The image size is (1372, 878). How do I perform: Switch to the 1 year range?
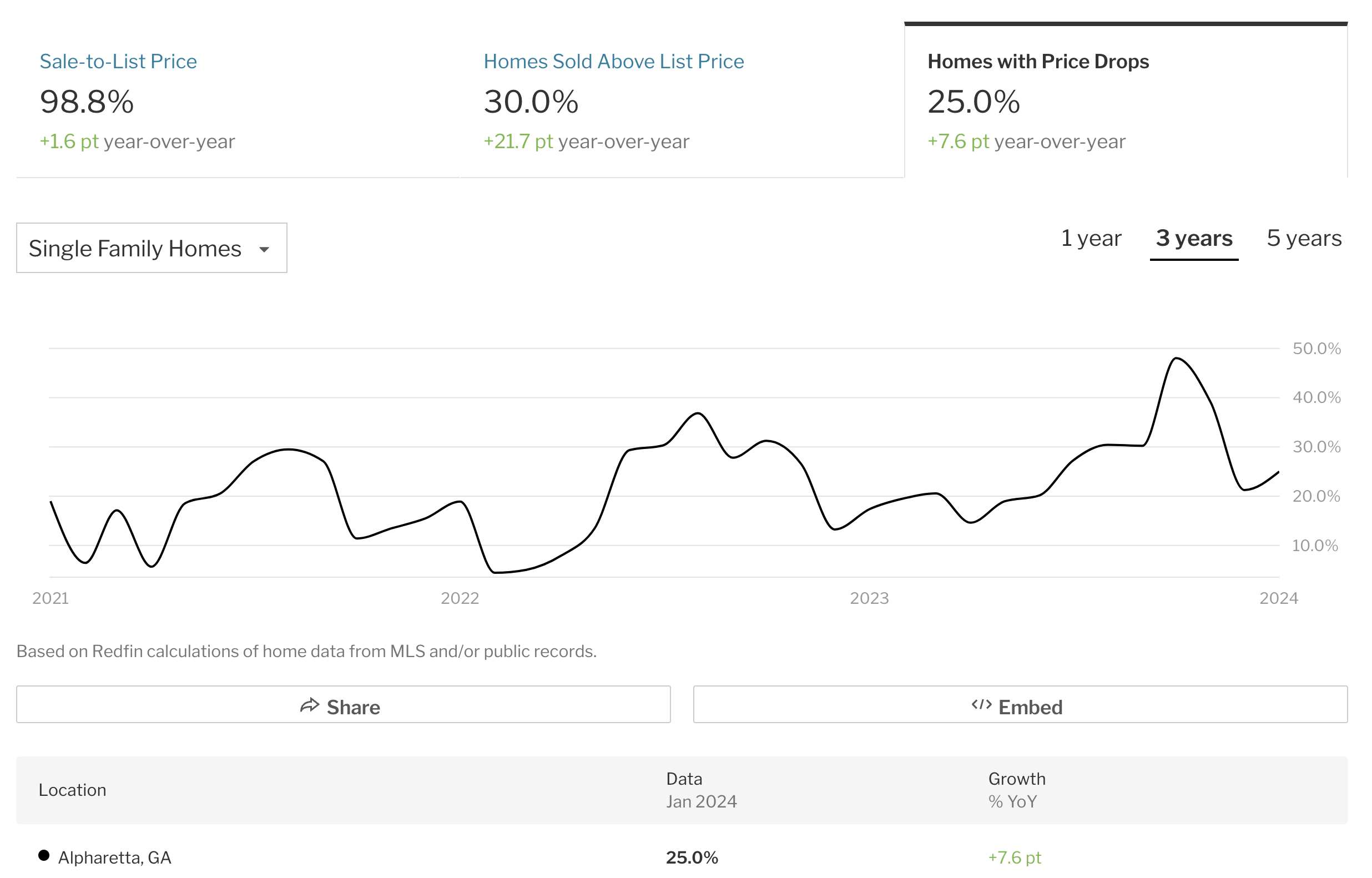(1091, 238)
